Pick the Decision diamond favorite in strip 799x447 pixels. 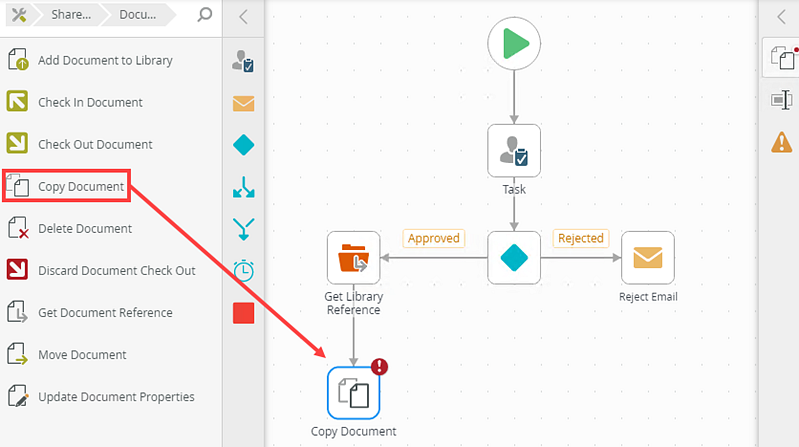pyautogui.click(x=244, y=145)
